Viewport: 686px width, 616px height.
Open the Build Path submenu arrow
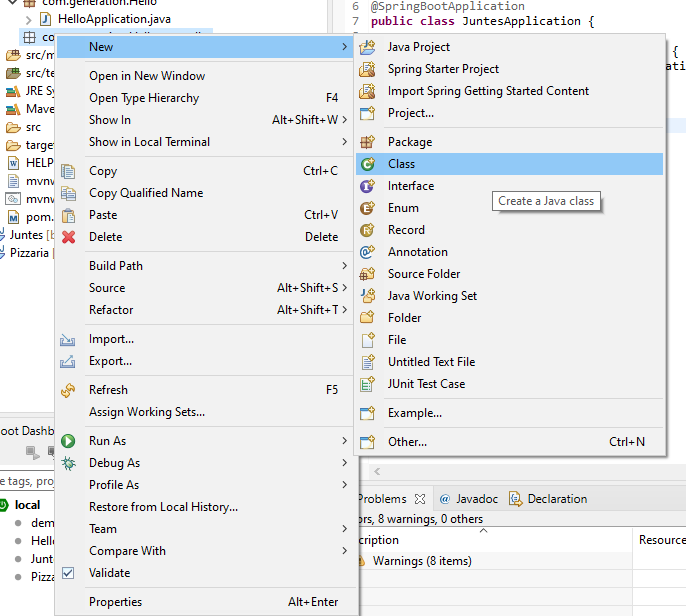tap(345, 266)
